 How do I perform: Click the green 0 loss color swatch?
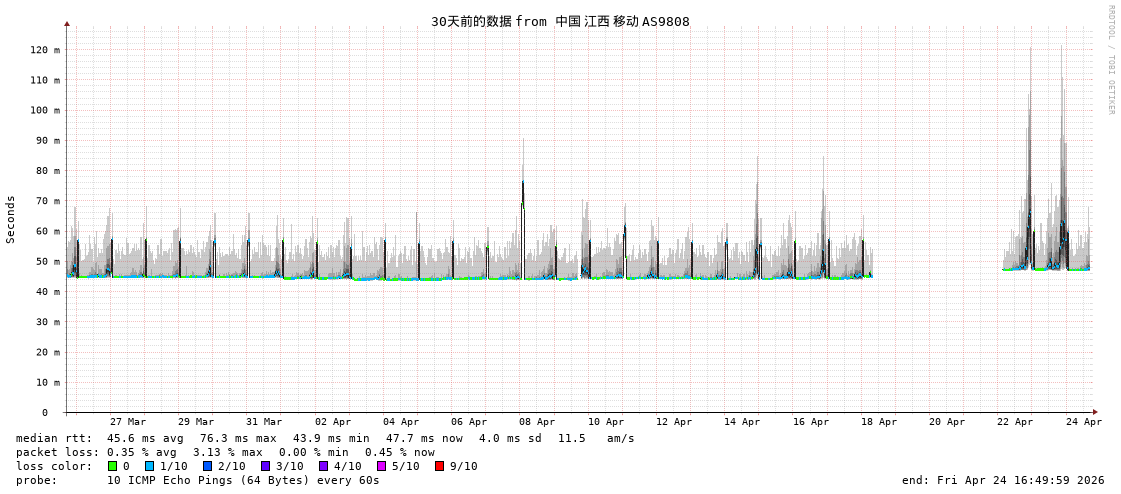[113, 466]
